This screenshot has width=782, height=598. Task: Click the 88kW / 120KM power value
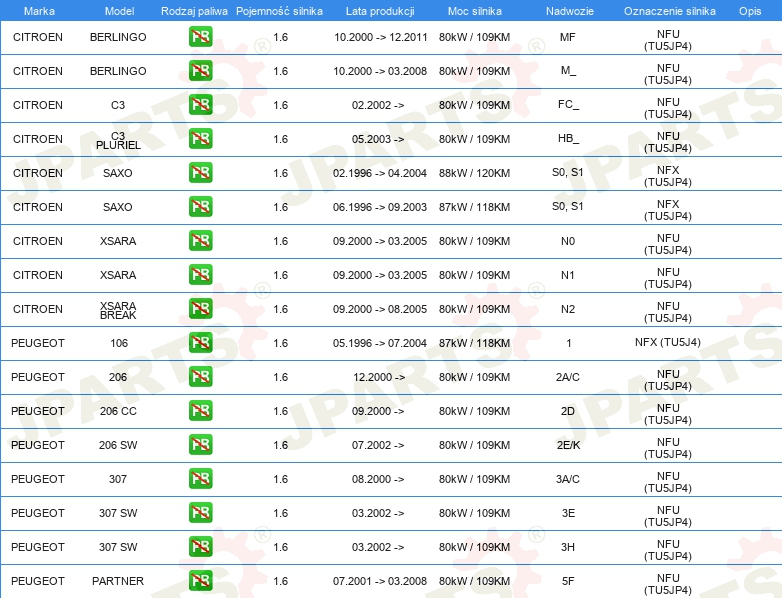(x=474, y=173)
